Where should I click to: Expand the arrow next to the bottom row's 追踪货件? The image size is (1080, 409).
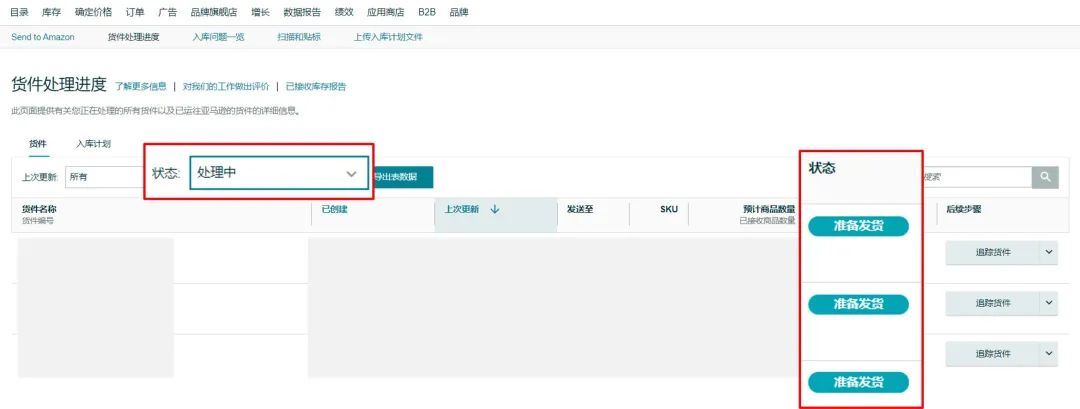pos(1048,353)
